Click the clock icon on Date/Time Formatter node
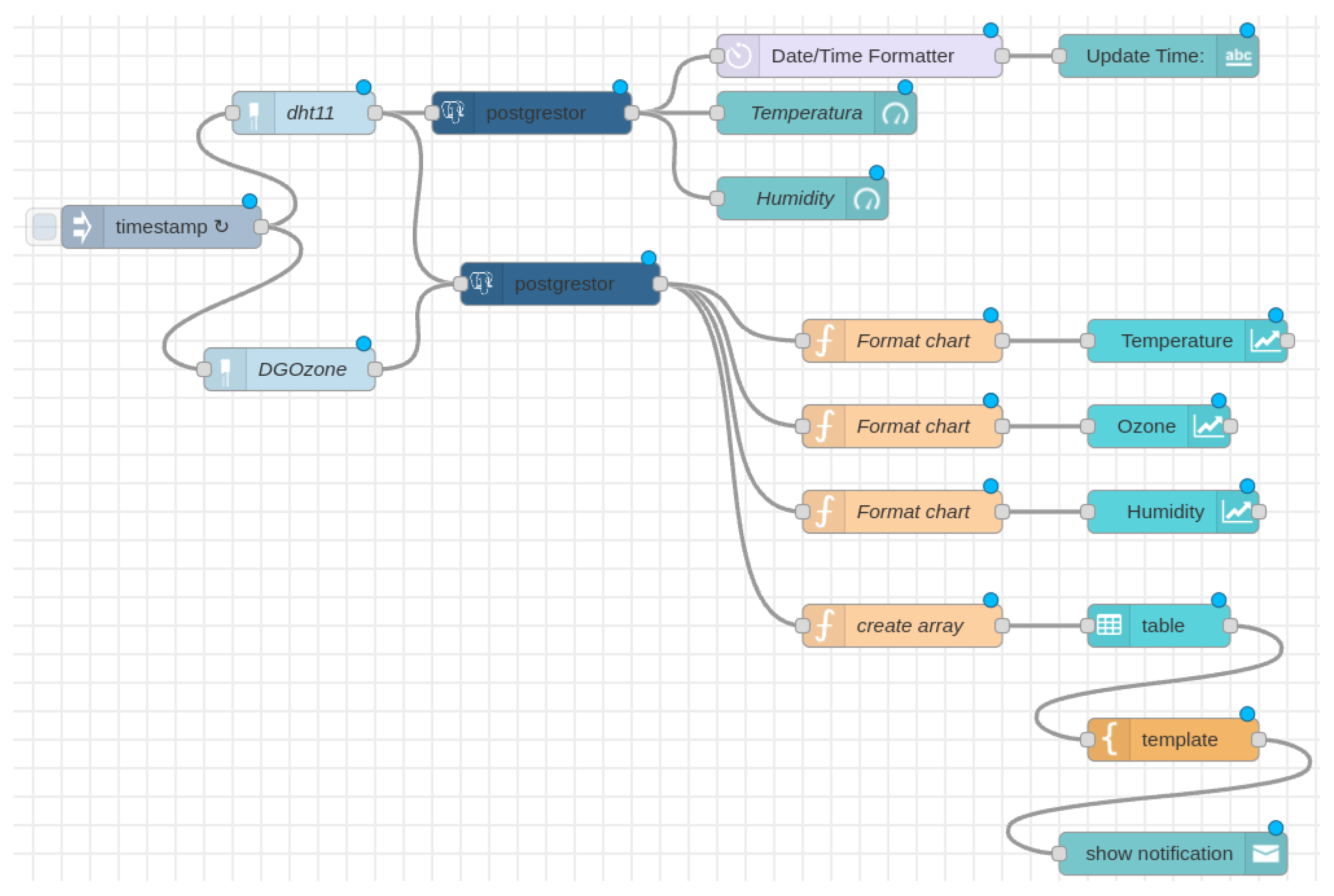The width and height of the screenshot is (1334, 896). pyautogui.click(x=739, y=56)
